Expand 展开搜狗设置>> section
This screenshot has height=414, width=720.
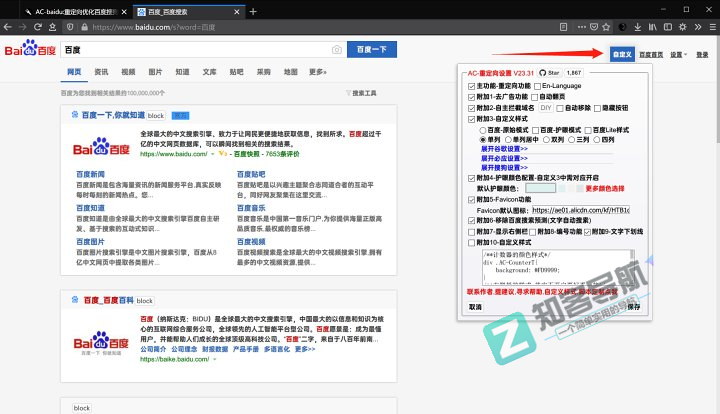pos(504,168)
